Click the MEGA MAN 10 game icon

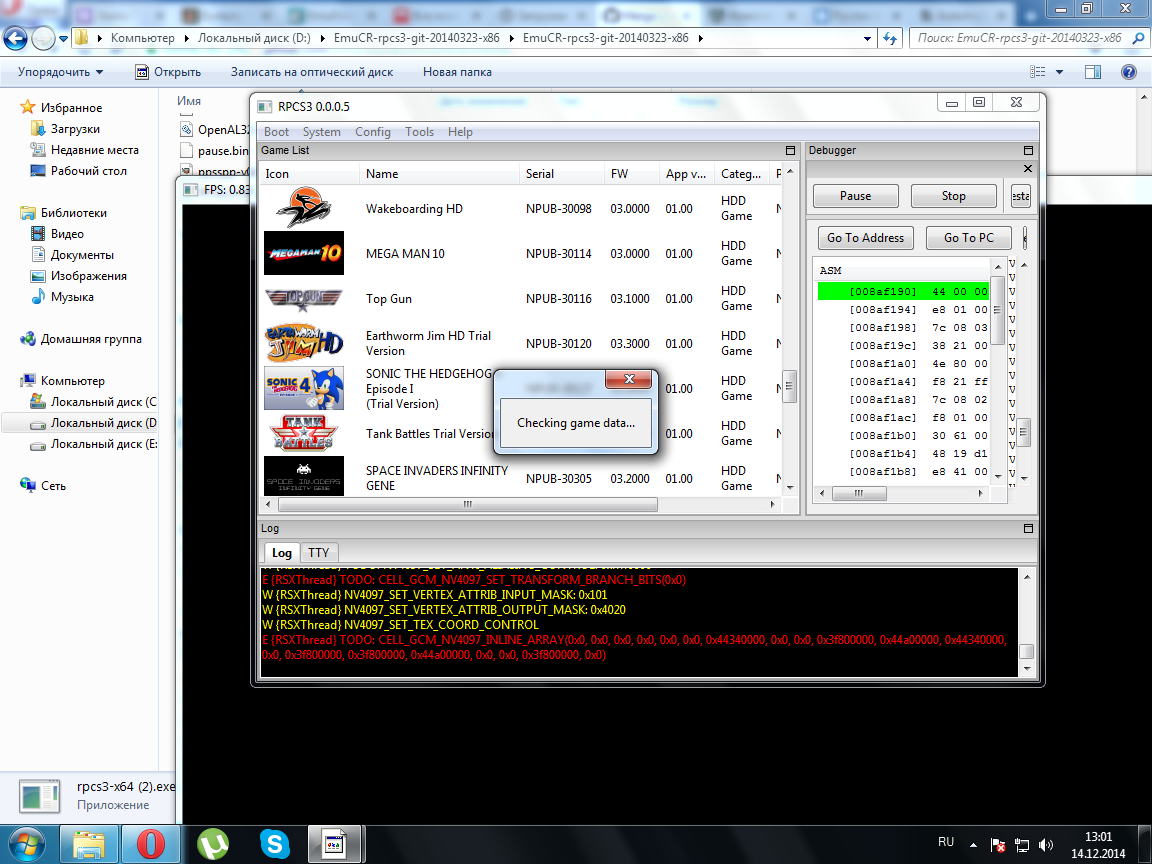[x=304, y=254]
